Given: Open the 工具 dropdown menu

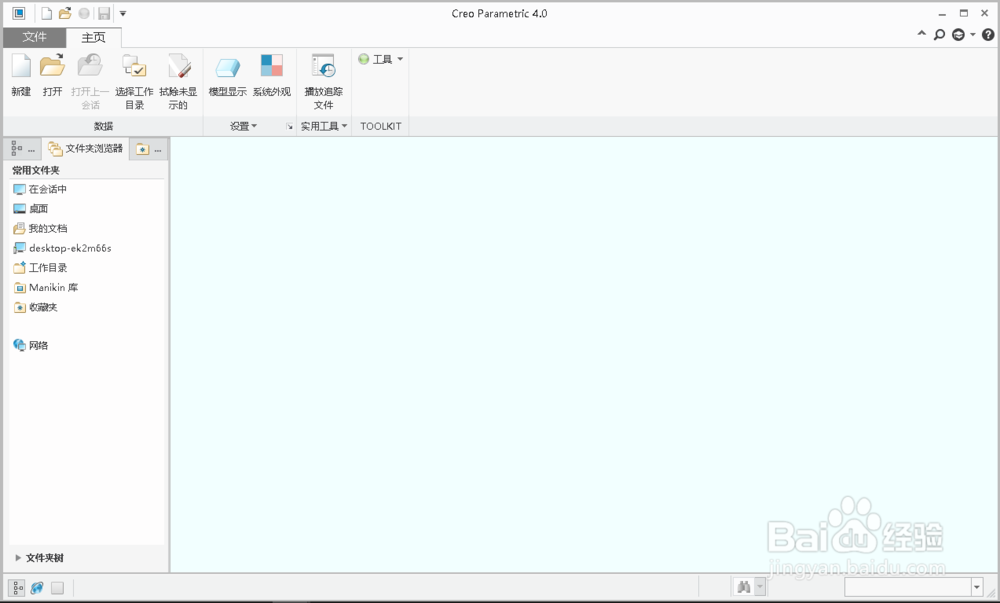Looking at the screenshot, I should click(x=381, y=59).
